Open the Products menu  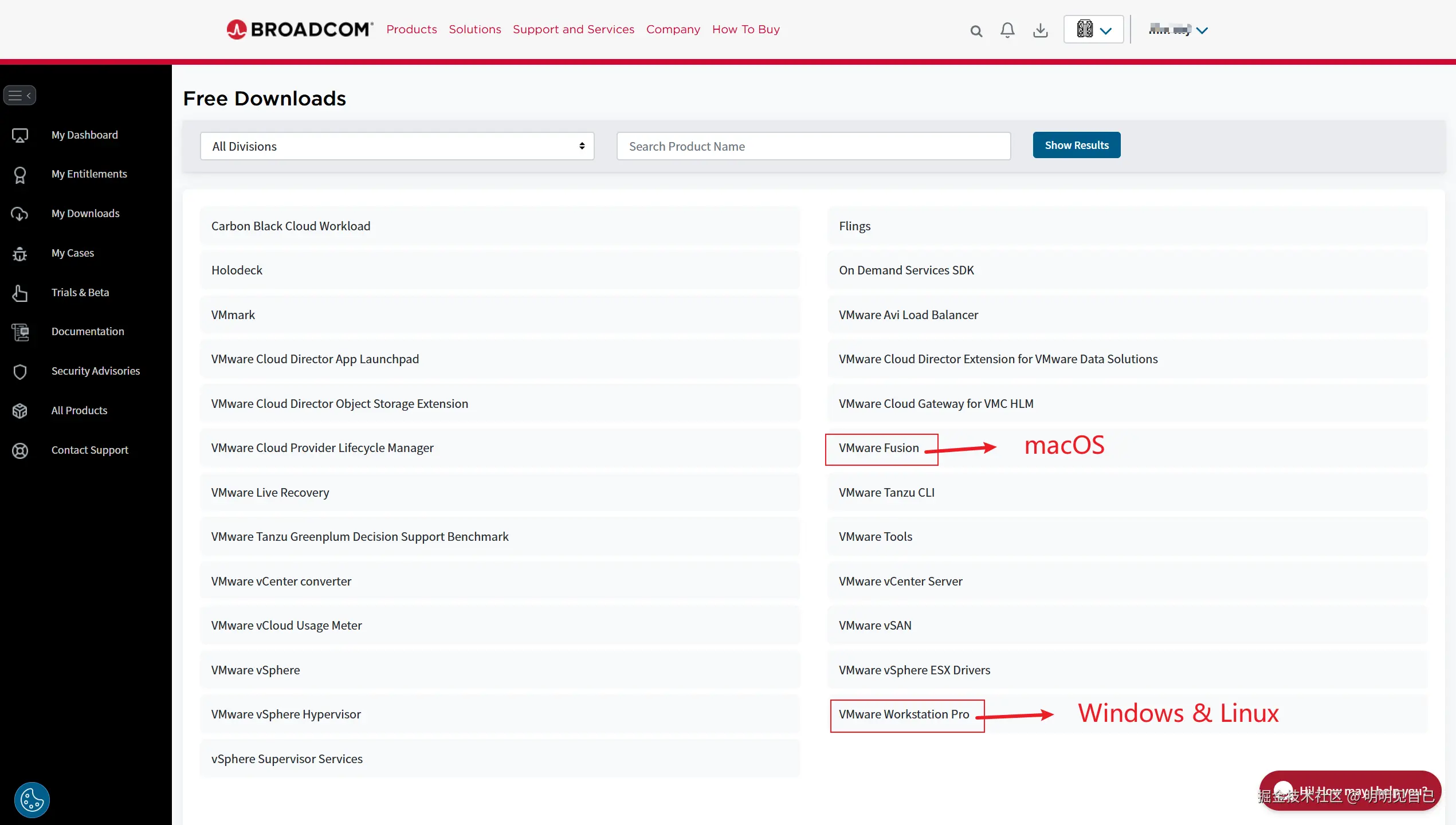click(411, 29)
